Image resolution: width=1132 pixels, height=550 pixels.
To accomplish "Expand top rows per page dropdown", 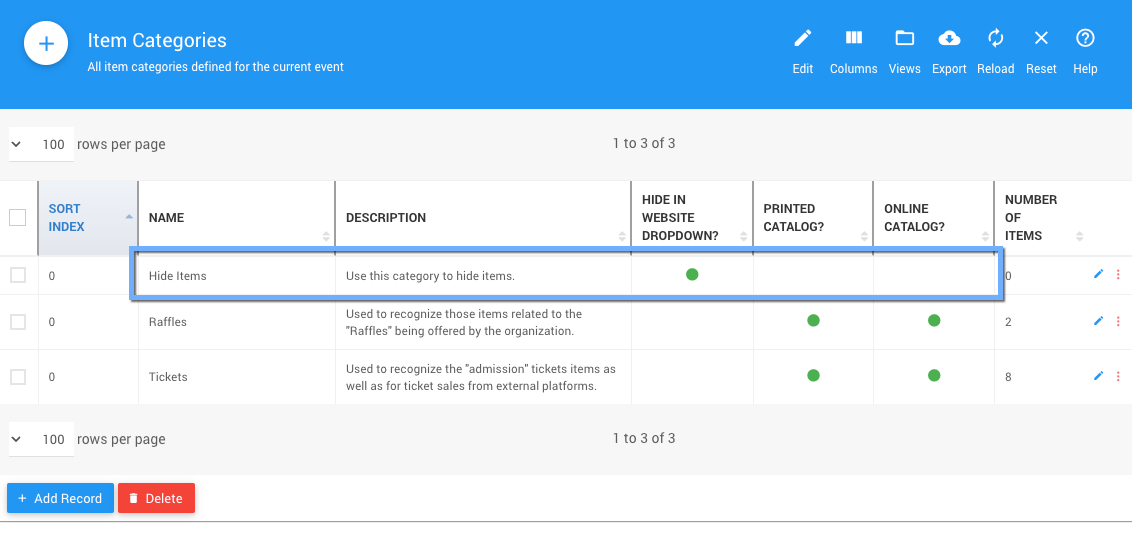I will pyautogui.click(x=40, y=144).
